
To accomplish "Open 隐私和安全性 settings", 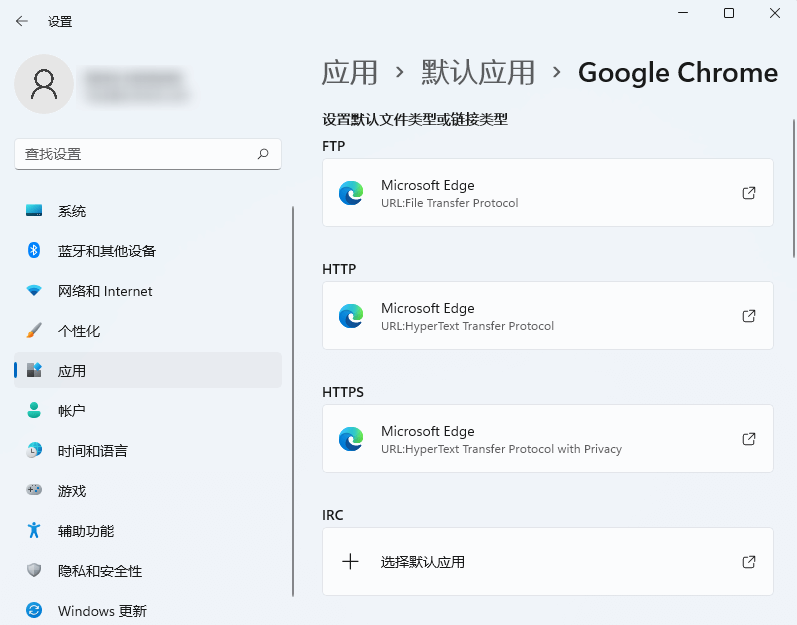I will 148,571.
